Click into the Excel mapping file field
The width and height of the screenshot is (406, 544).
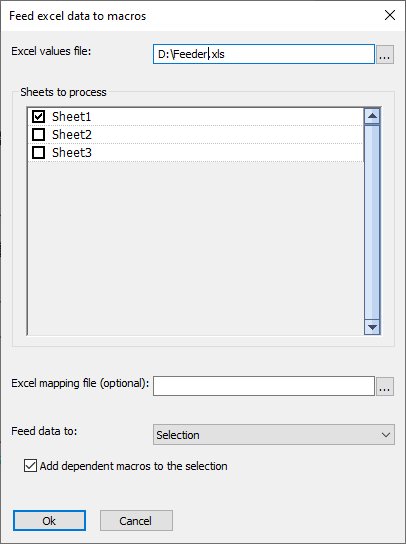pyautogui.click(x=264, y=386)
